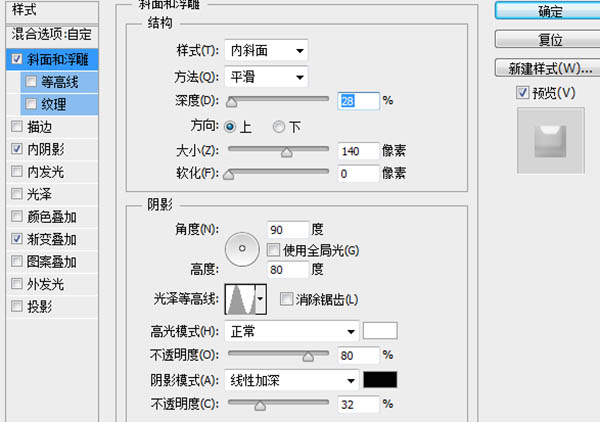Open the white highlight color swatch
Screen dimensions: 600x422
pos(380,331)
